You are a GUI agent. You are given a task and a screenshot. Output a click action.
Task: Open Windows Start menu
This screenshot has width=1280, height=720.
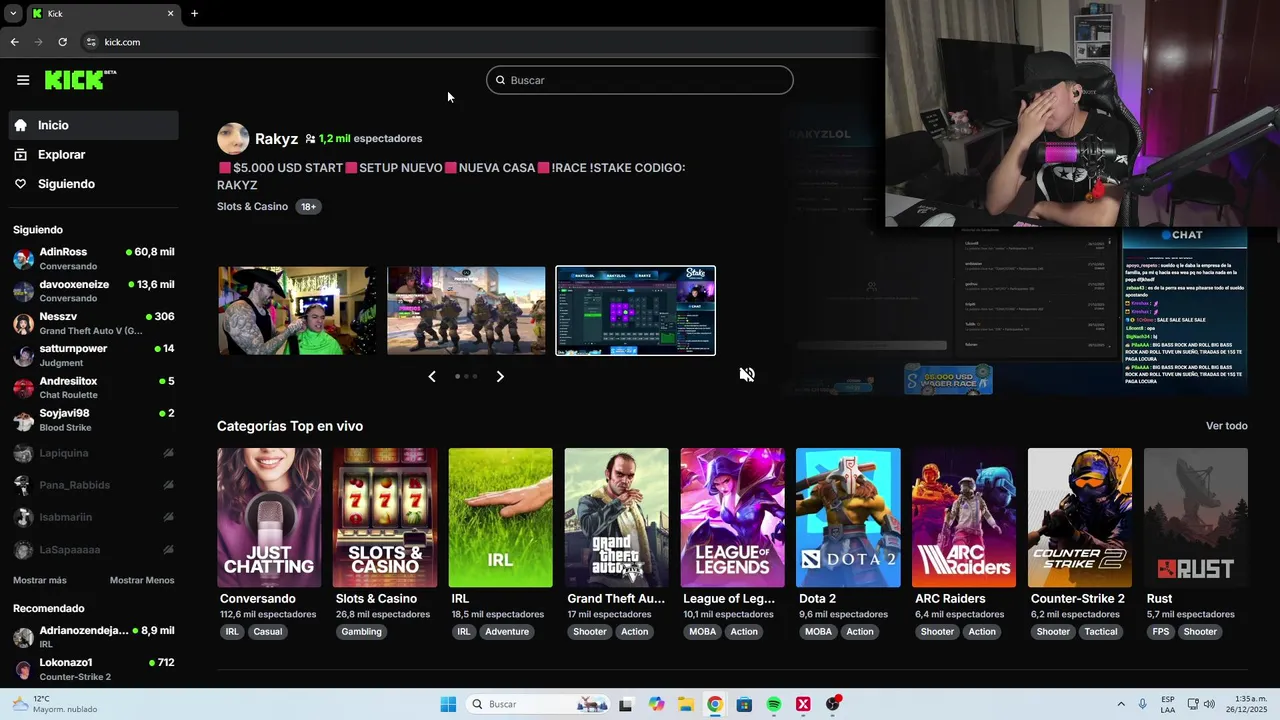coord(448,704)
